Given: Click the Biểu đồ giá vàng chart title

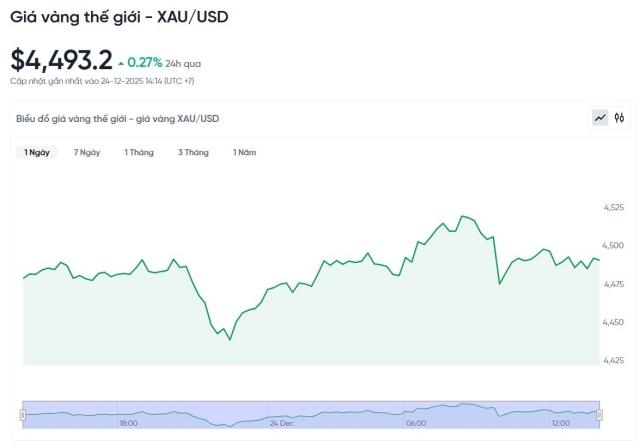Looking at the screenshot, I should click(117, 119).
